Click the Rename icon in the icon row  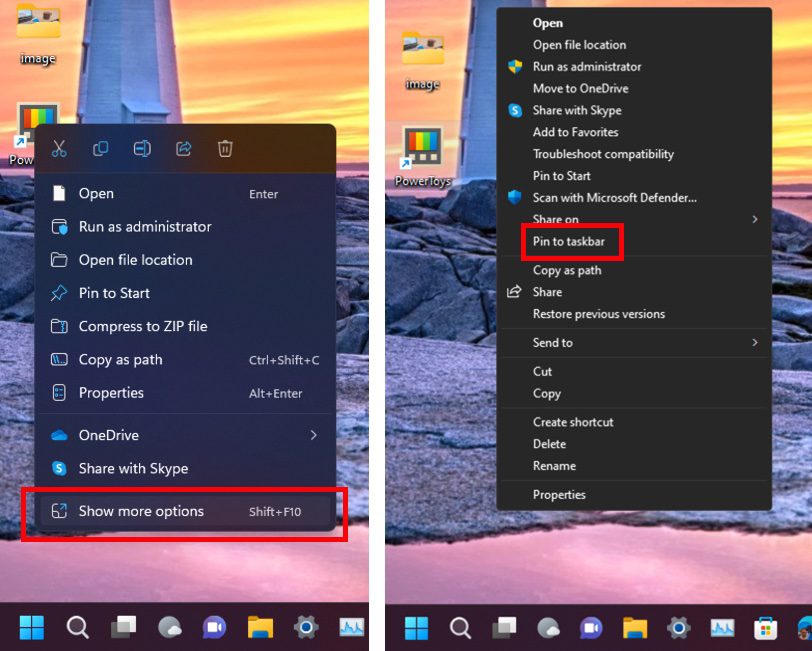142,149
